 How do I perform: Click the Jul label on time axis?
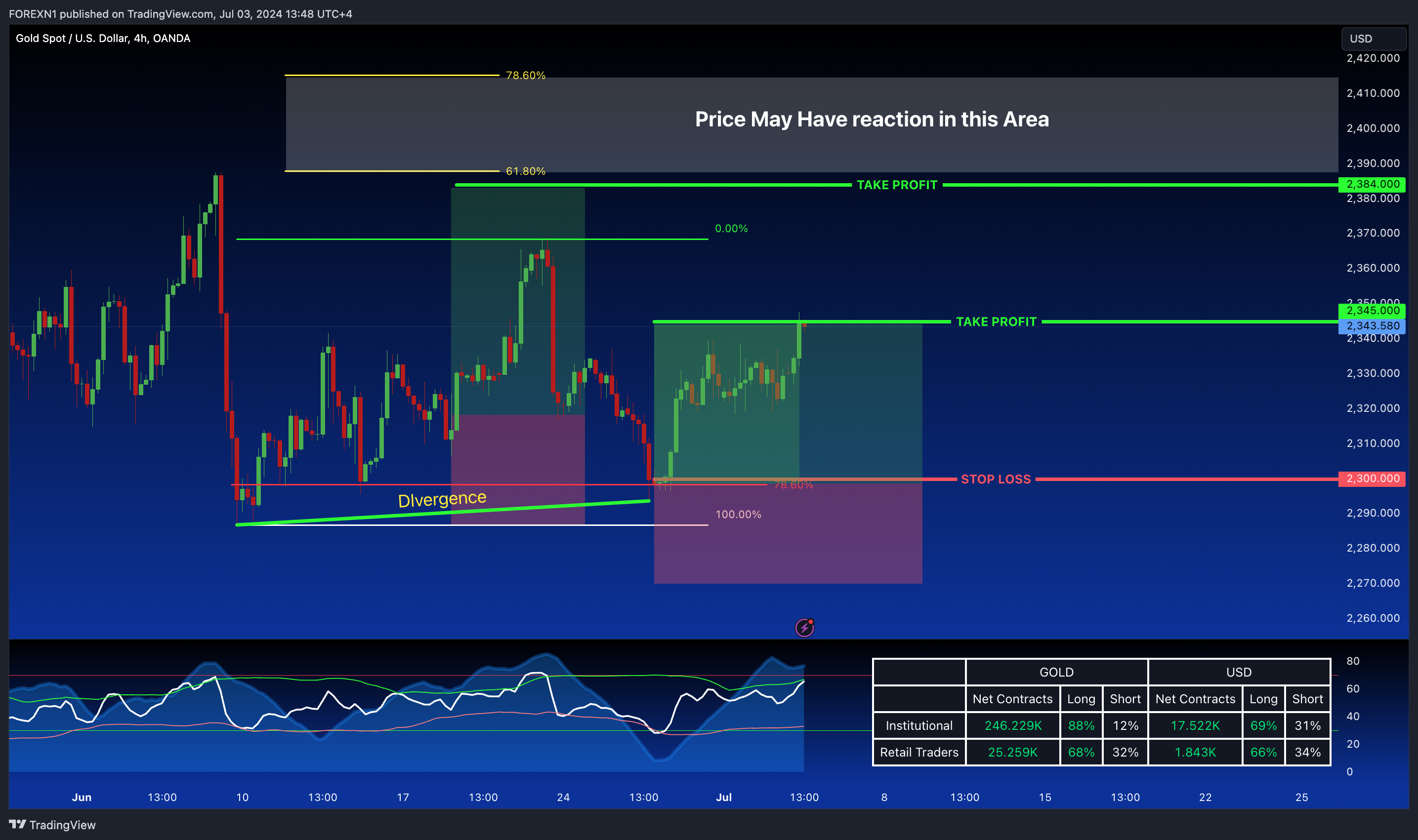coord(724,797)
